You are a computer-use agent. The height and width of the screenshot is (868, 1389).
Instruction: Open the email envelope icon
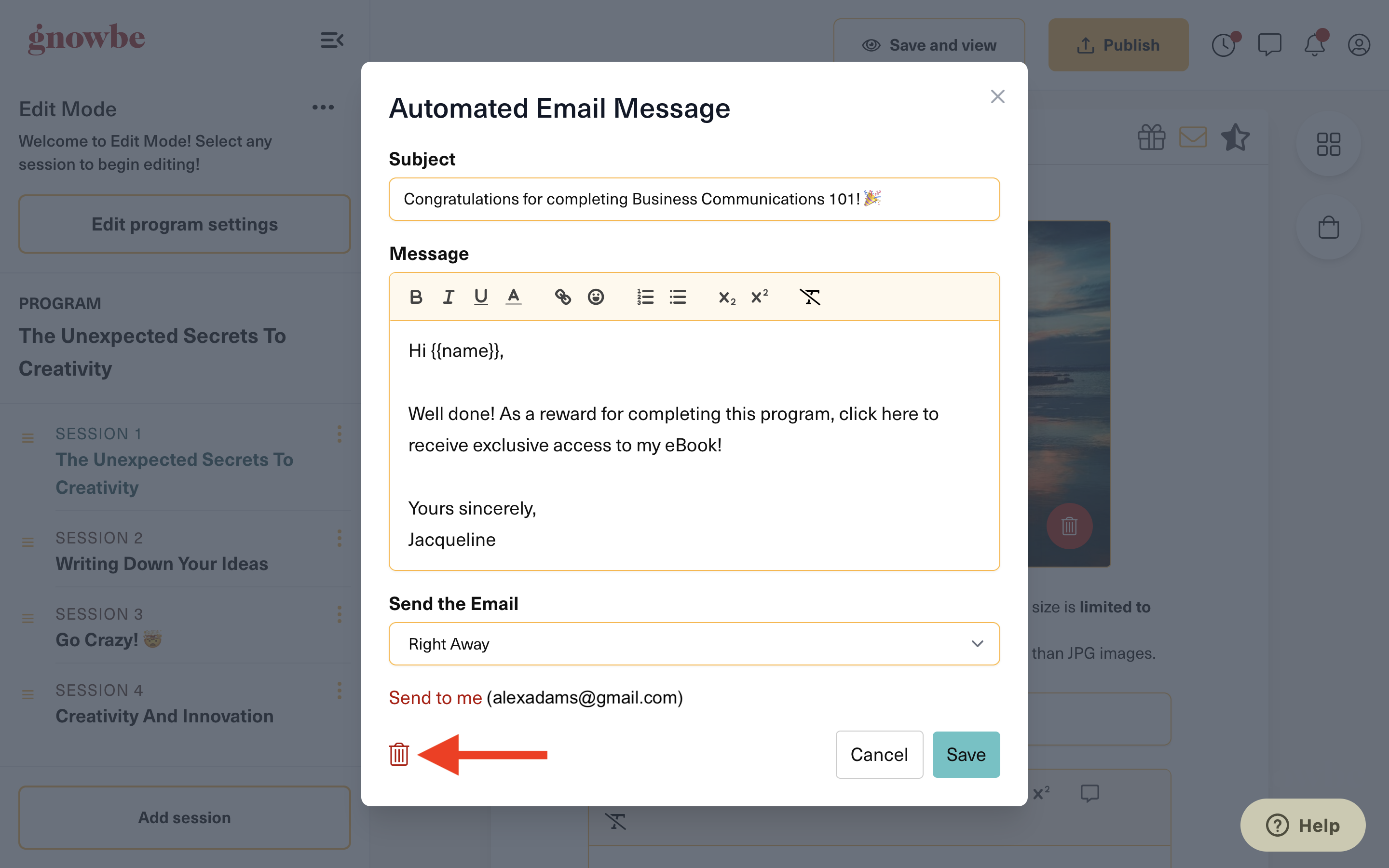pyautogui.click(x=1193, y=137)
